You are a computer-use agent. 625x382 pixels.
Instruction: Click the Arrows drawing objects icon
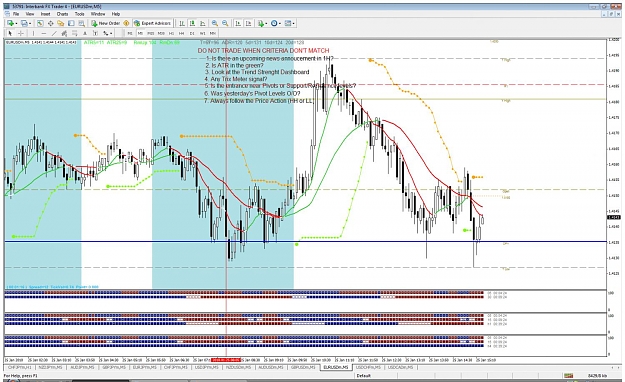[x=106, y=33]
